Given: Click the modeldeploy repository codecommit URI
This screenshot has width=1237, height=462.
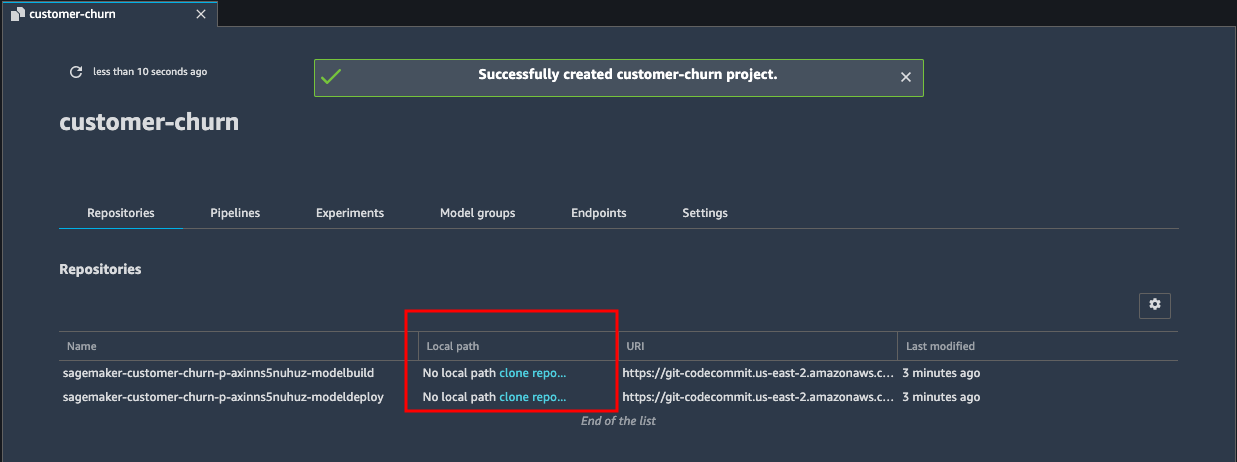Looking at the screenshot, I should (x=758, y=397).
